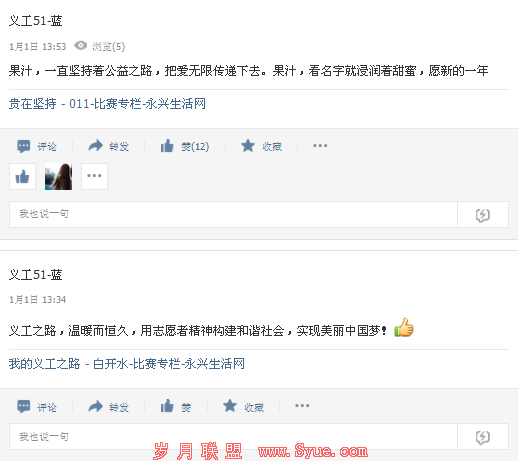The height and width of the screenshot is (461, 518).
Task: Click the comment icon on the second post
Action: pyautogui.click(x=24, y=406)
